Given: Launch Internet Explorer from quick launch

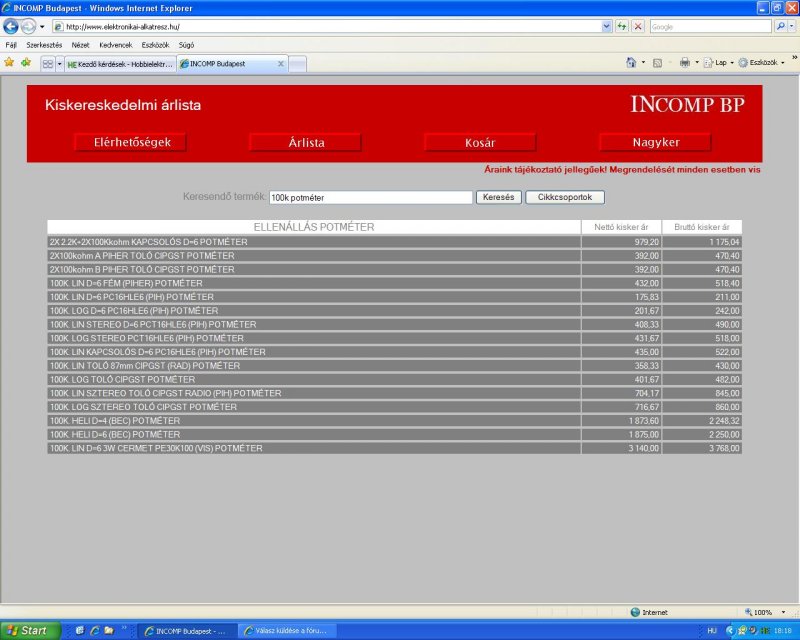Looking at the screenshot, I should pos(94,631).
